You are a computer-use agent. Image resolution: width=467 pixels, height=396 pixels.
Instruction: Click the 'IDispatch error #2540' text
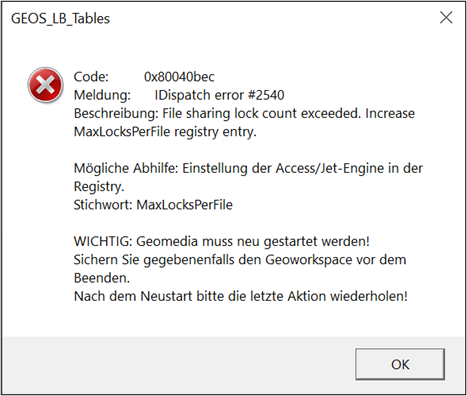pyautogui.click(x=219, y=95)
